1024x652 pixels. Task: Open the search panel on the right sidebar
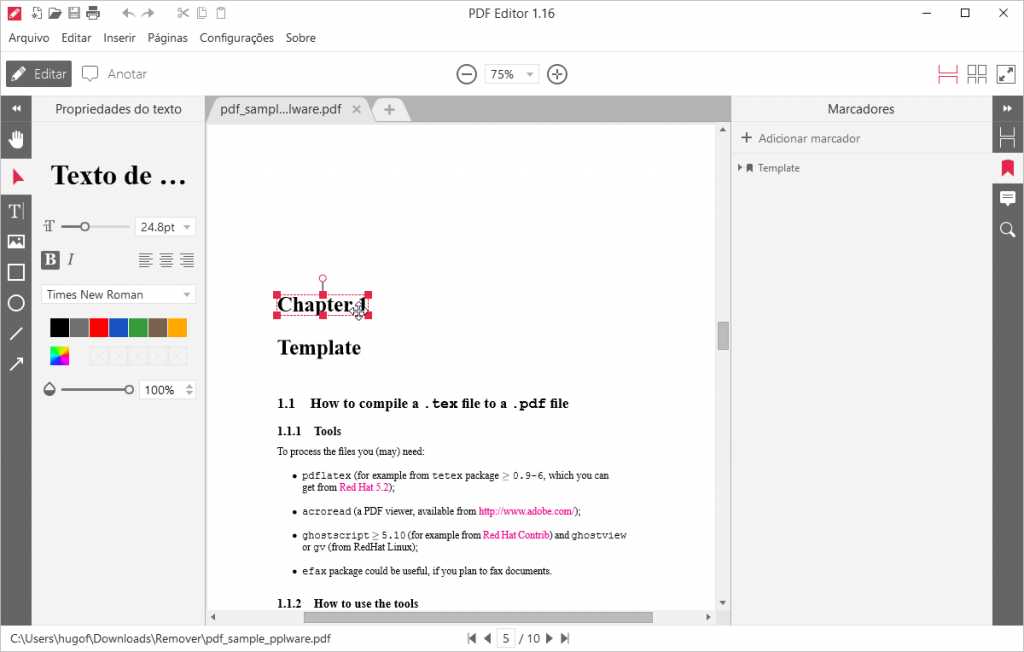click(1007, 230)
